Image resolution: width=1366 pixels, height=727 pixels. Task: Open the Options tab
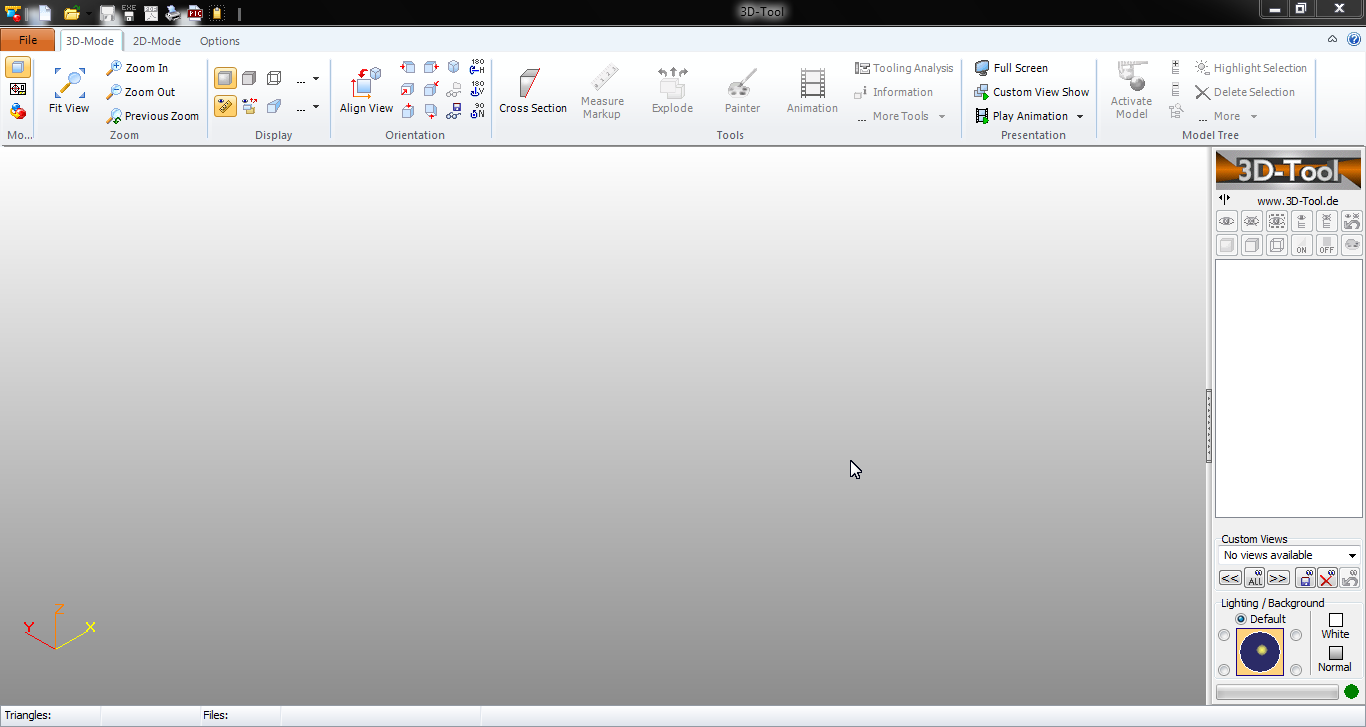[x=220, y=41]
